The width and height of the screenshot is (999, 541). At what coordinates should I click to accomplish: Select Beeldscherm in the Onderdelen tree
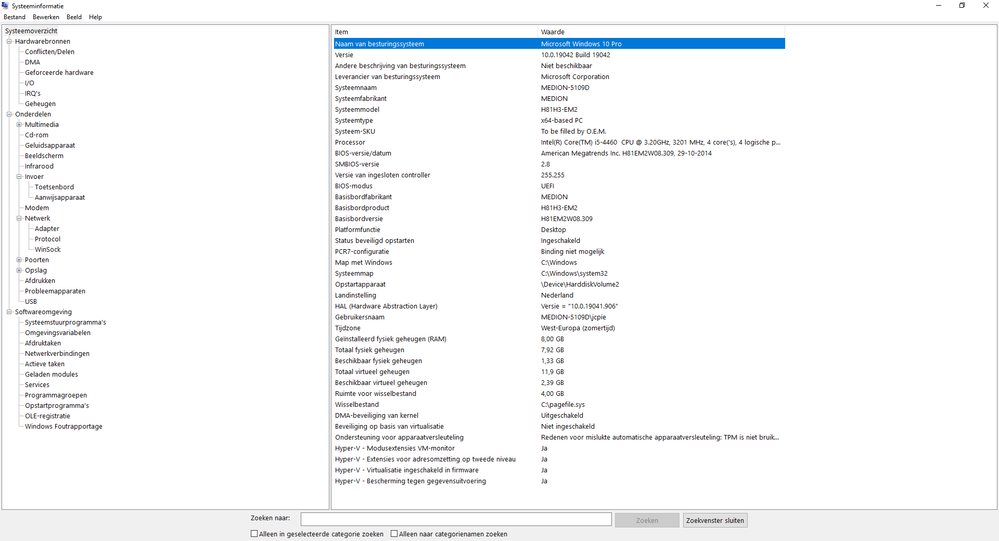[x=44, y=156]
